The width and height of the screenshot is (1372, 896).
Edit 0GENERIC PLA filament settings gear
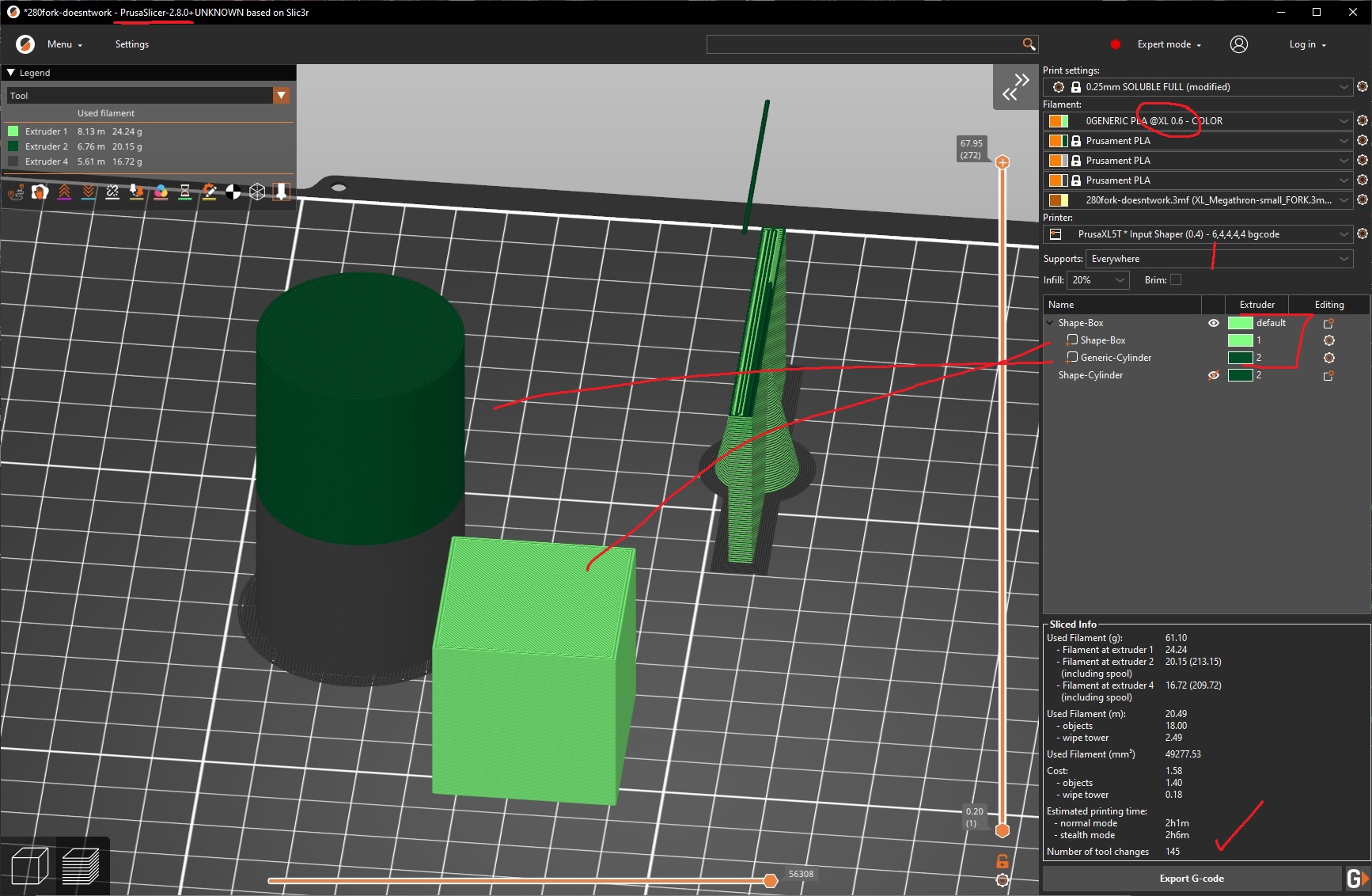point(1363,121)
